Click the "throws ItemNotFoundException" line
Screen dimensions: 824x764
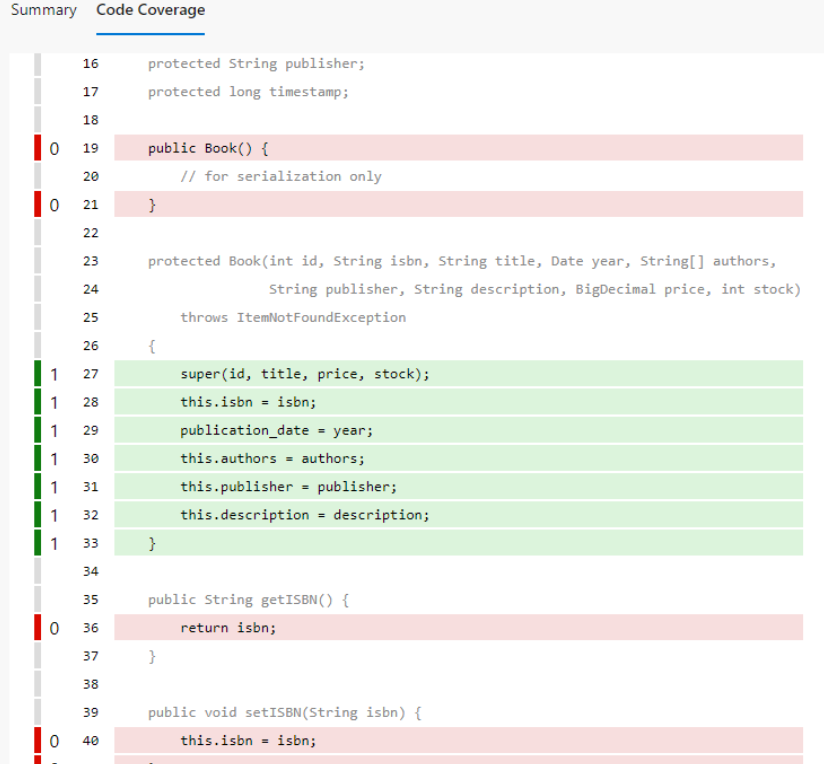pos(293,317)
